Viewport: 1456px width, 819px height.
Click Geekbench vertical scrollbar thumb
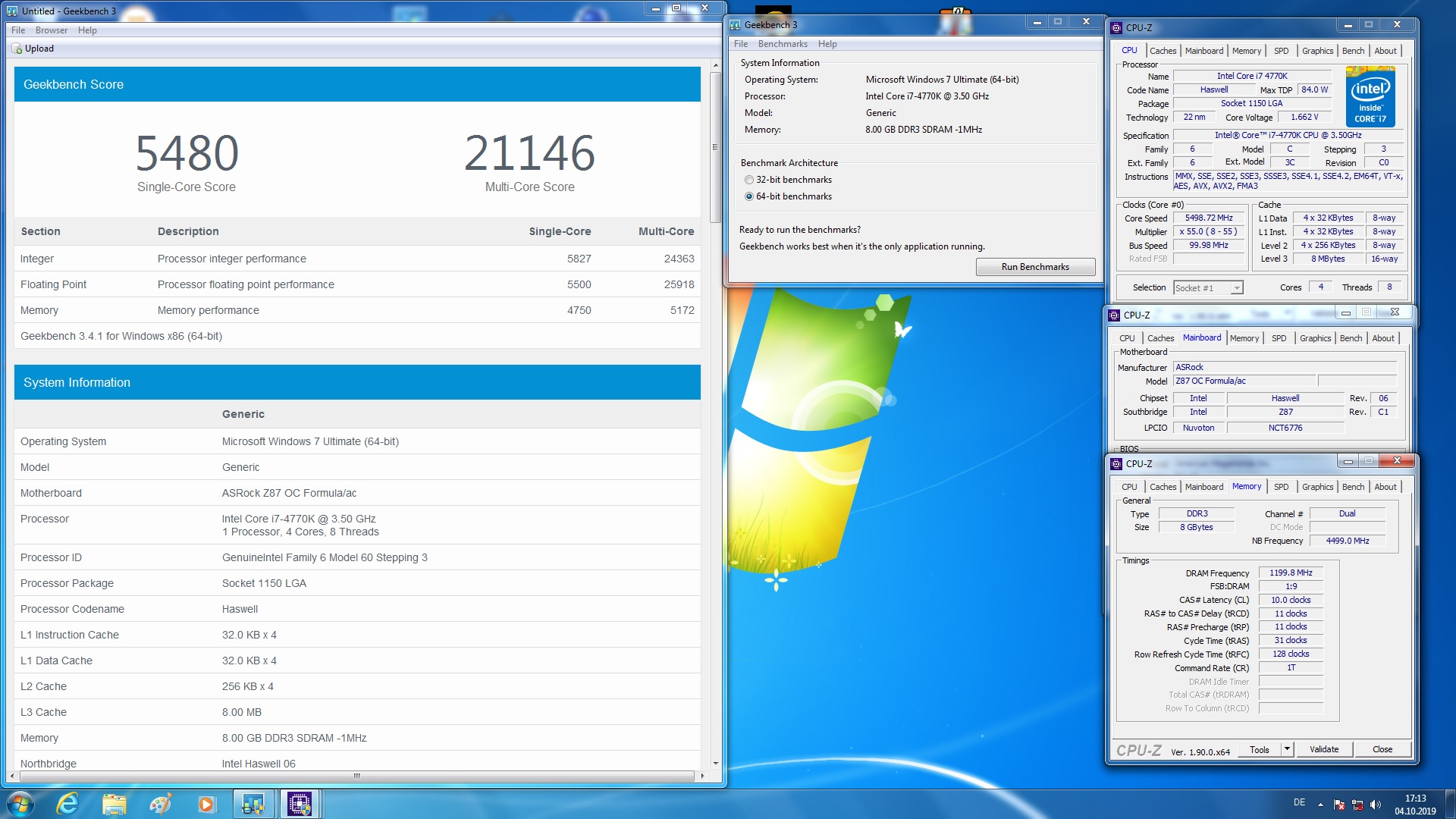(x=715, y=148)
